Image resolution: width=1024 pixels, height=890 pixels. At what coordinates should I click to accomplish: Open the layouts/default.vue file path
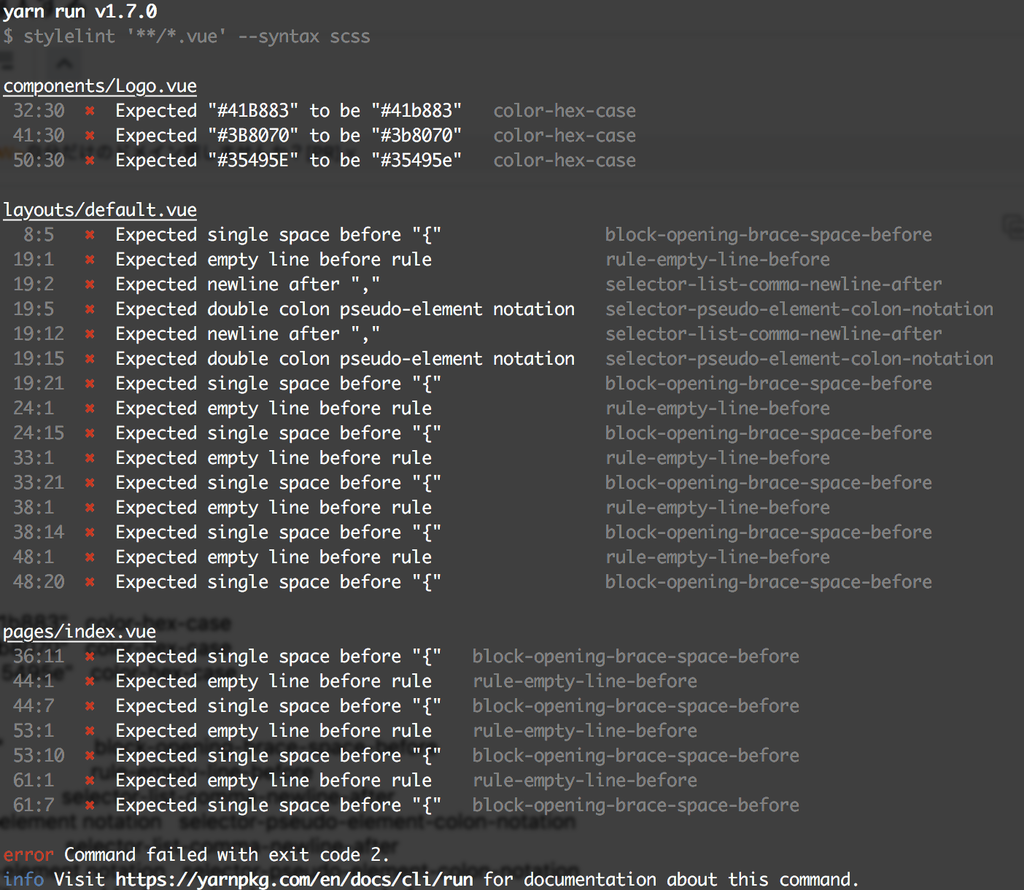pyautogui.click(x=100, y=210)
